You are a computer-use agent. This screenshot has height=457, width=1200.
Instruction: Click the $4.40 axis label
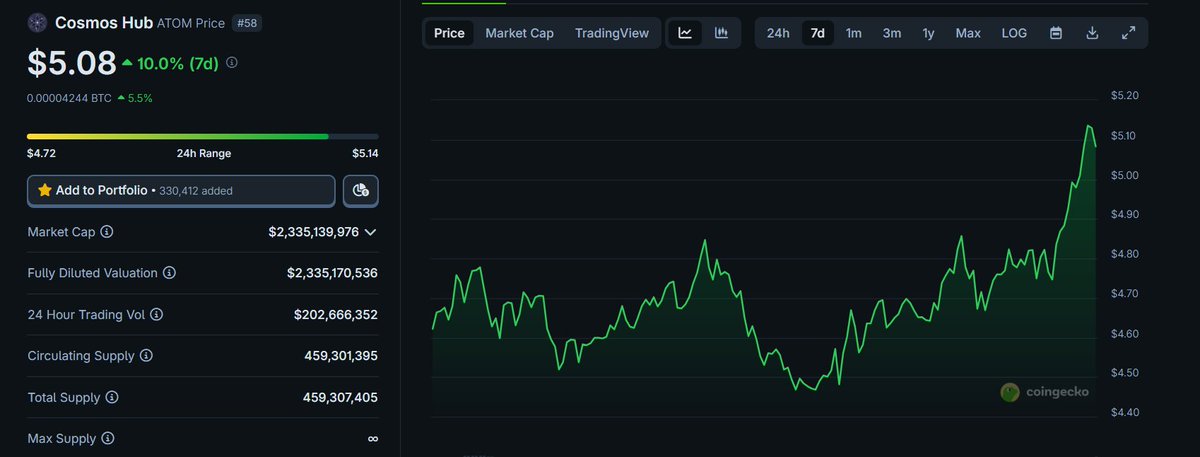point(1125,412)
